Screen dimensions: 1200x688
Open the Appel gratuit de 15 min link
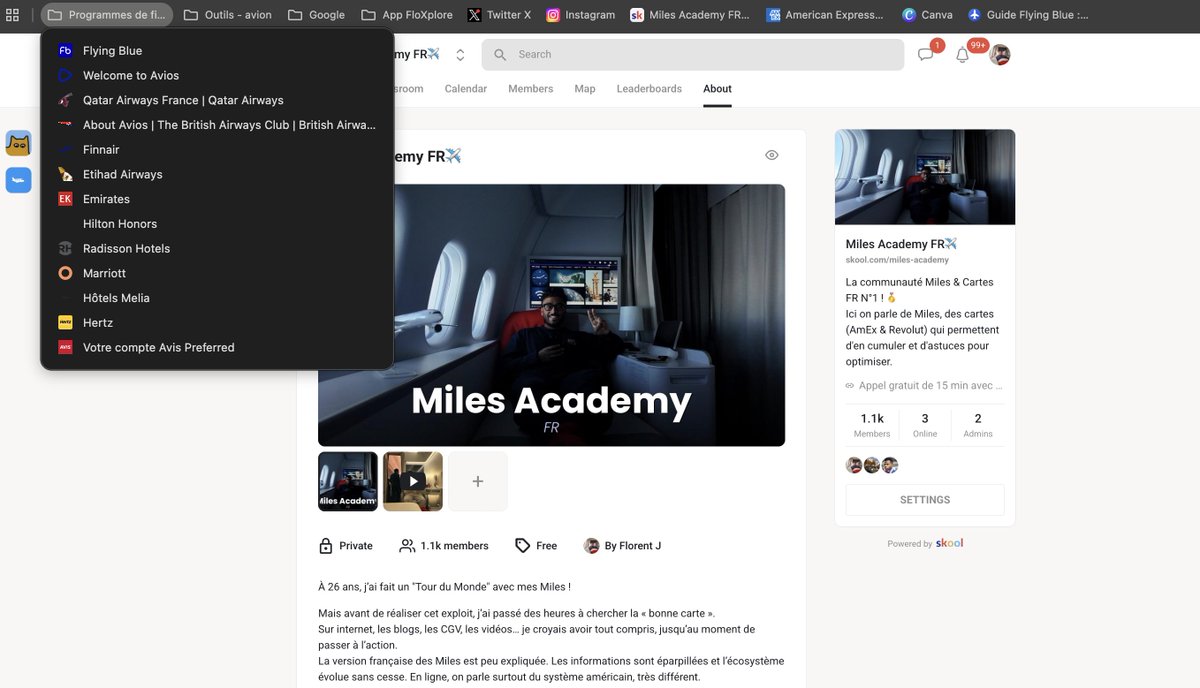pyautogui.click(x=925, y=386)
